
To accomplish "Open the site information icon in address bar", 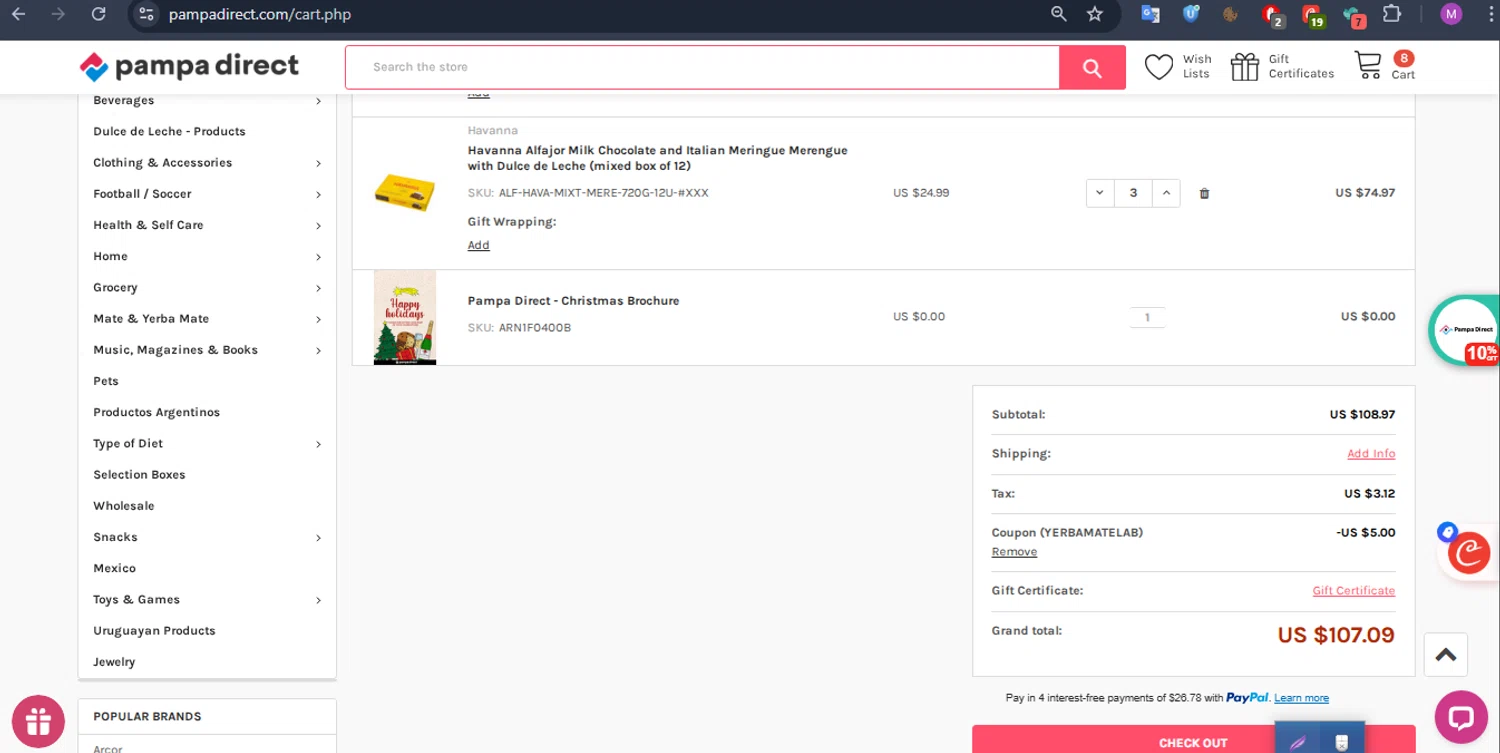I will tap(146, 14).
